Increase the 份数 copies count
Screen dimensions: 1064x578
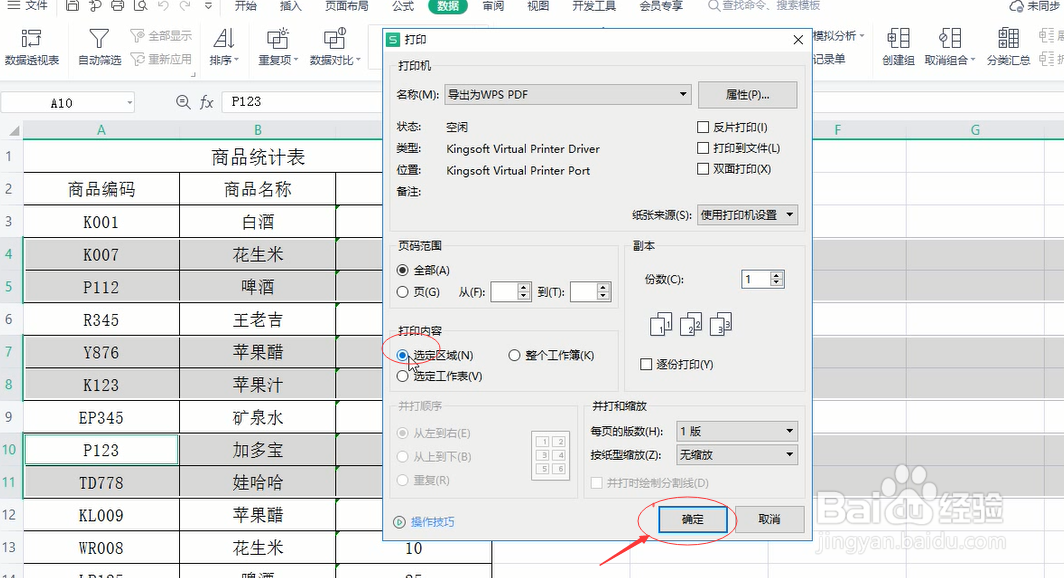[x=774, y=274]
